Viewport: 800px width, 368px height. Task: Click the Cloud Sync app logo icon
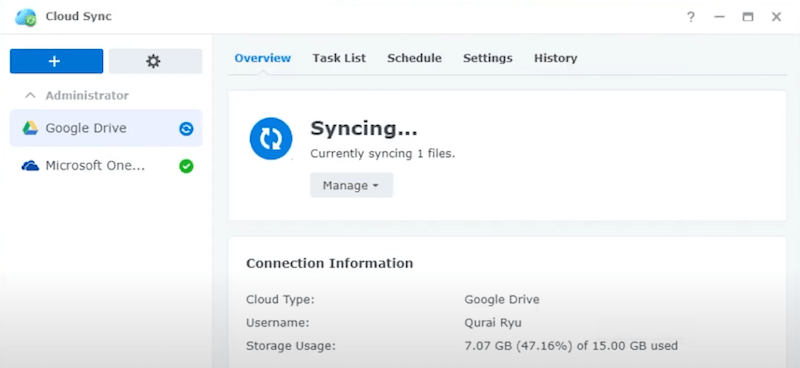(x=26, y=17)
